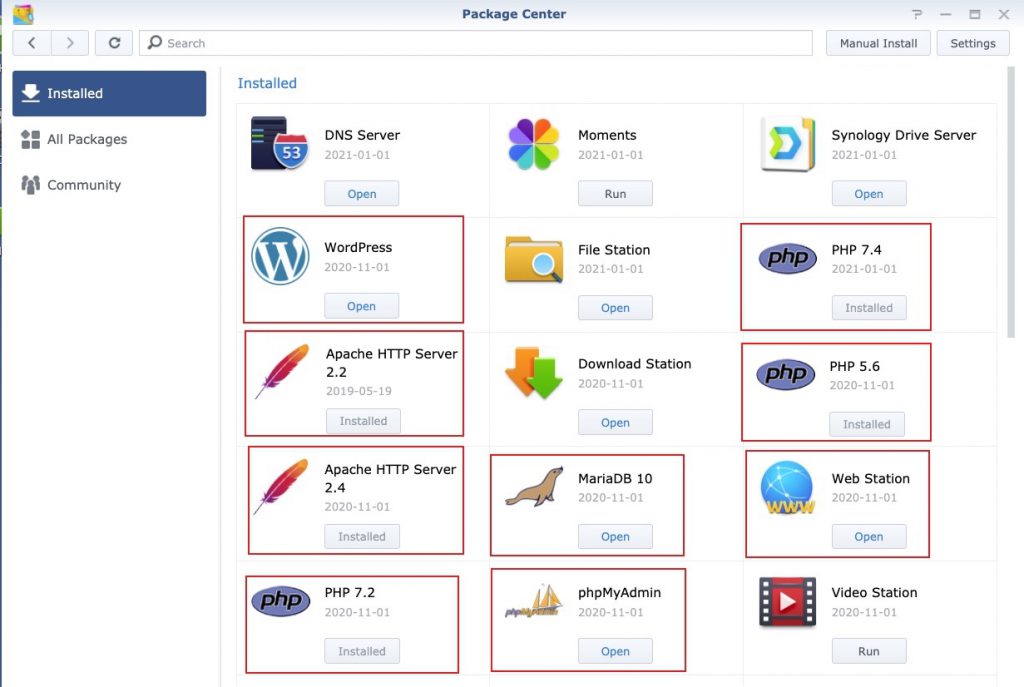
Task: Click the Web Station globe icon
Action: click(x=788, y=487)
